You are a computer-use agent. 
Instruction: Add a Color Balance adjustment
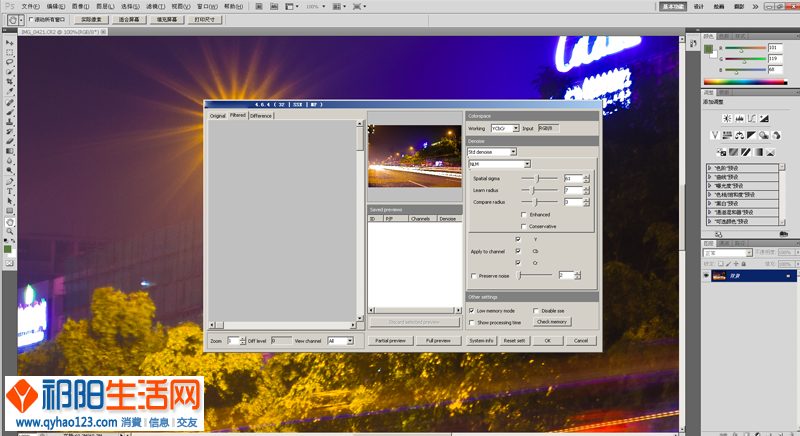[x=739, y=135]
